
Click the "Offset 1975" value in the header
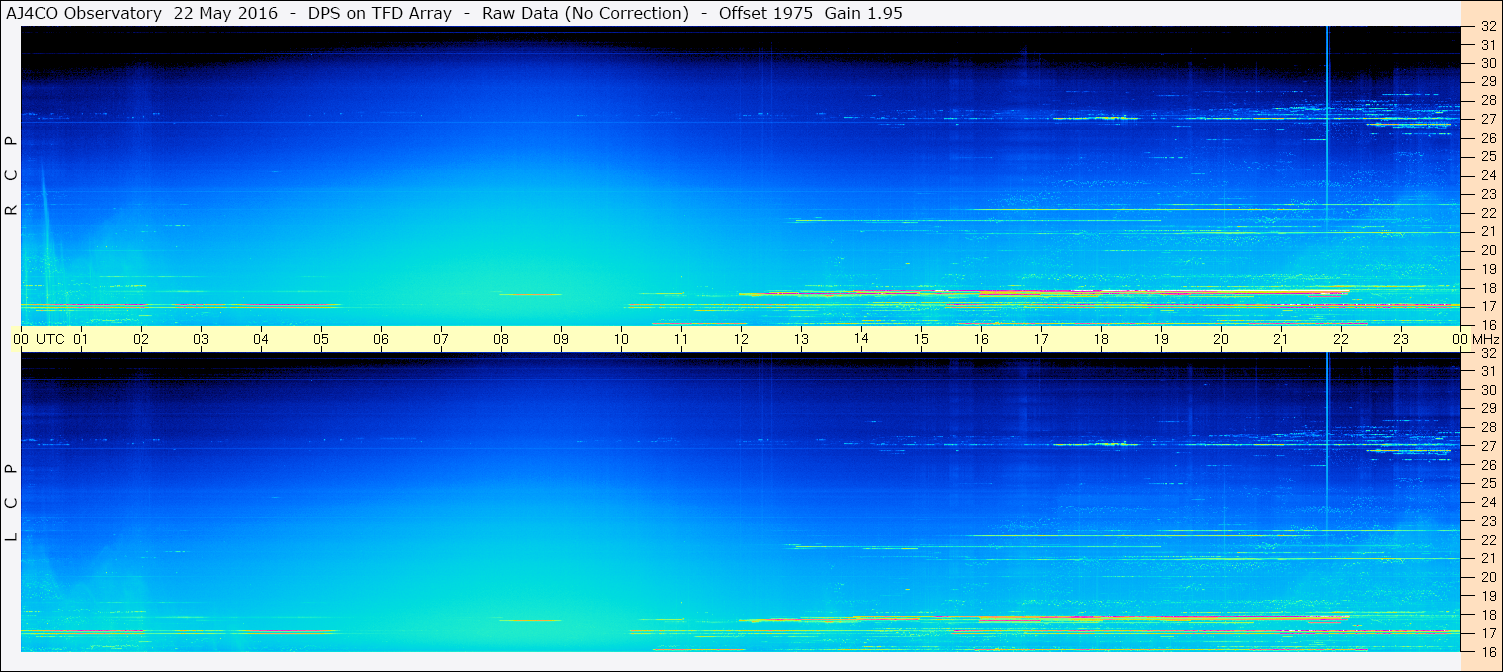click(764, 13)
